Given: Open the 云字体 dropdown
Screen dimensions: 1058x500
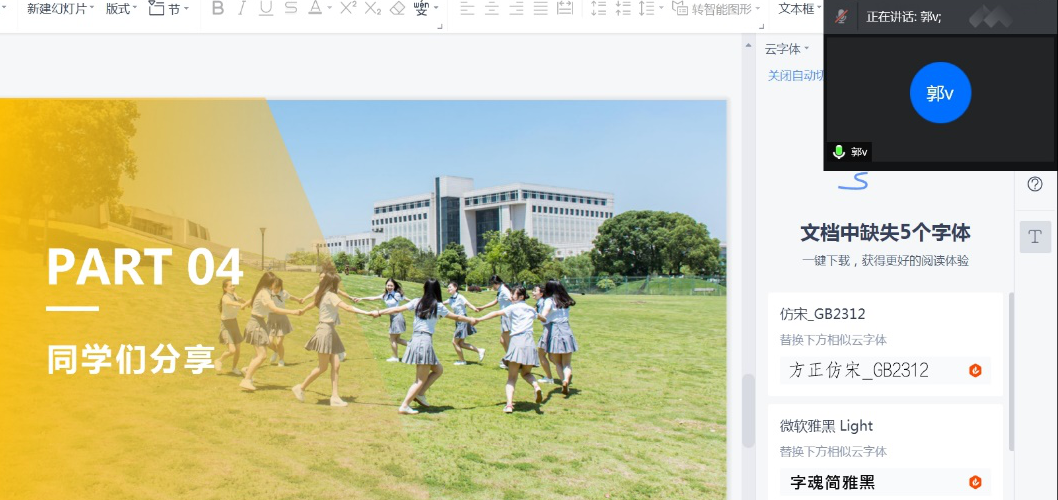Looking at the screenshot, I should 787,49.
